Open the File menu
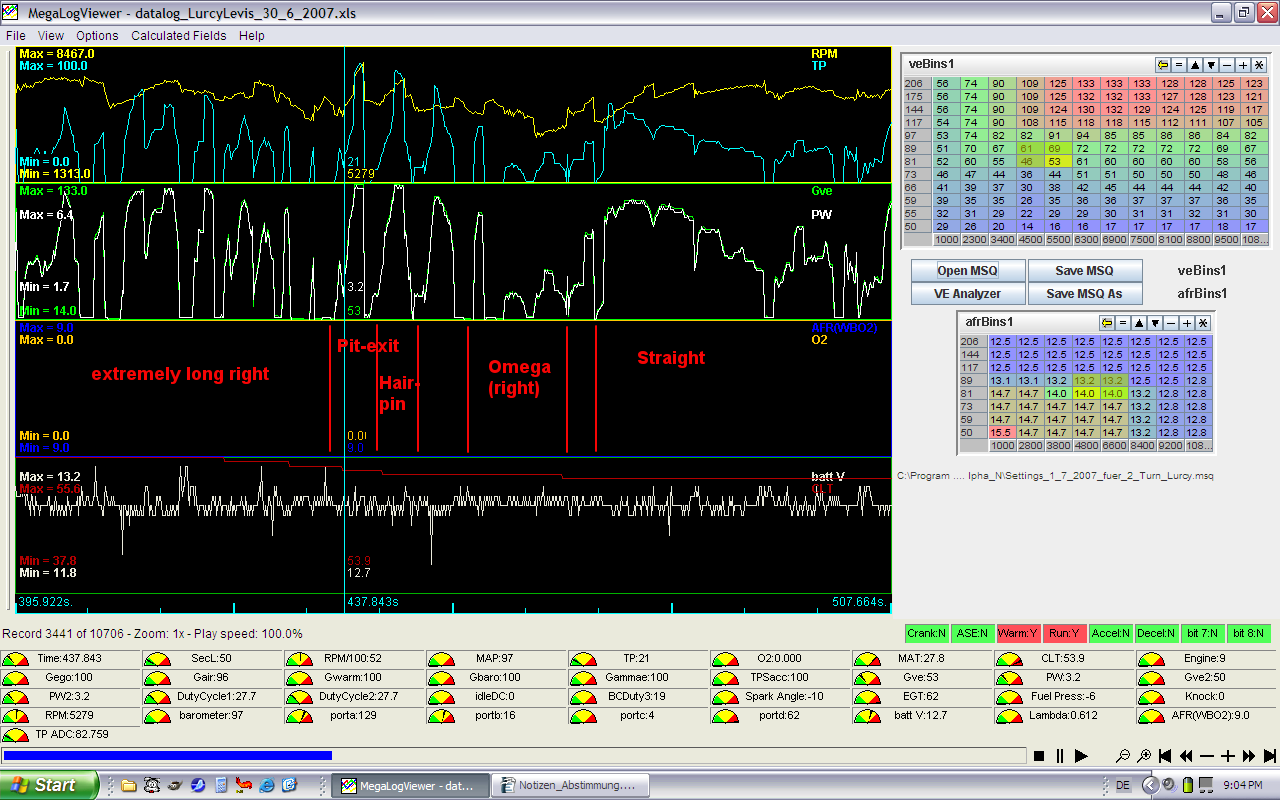Screen dimensions: 1280x800 [16, 35]
